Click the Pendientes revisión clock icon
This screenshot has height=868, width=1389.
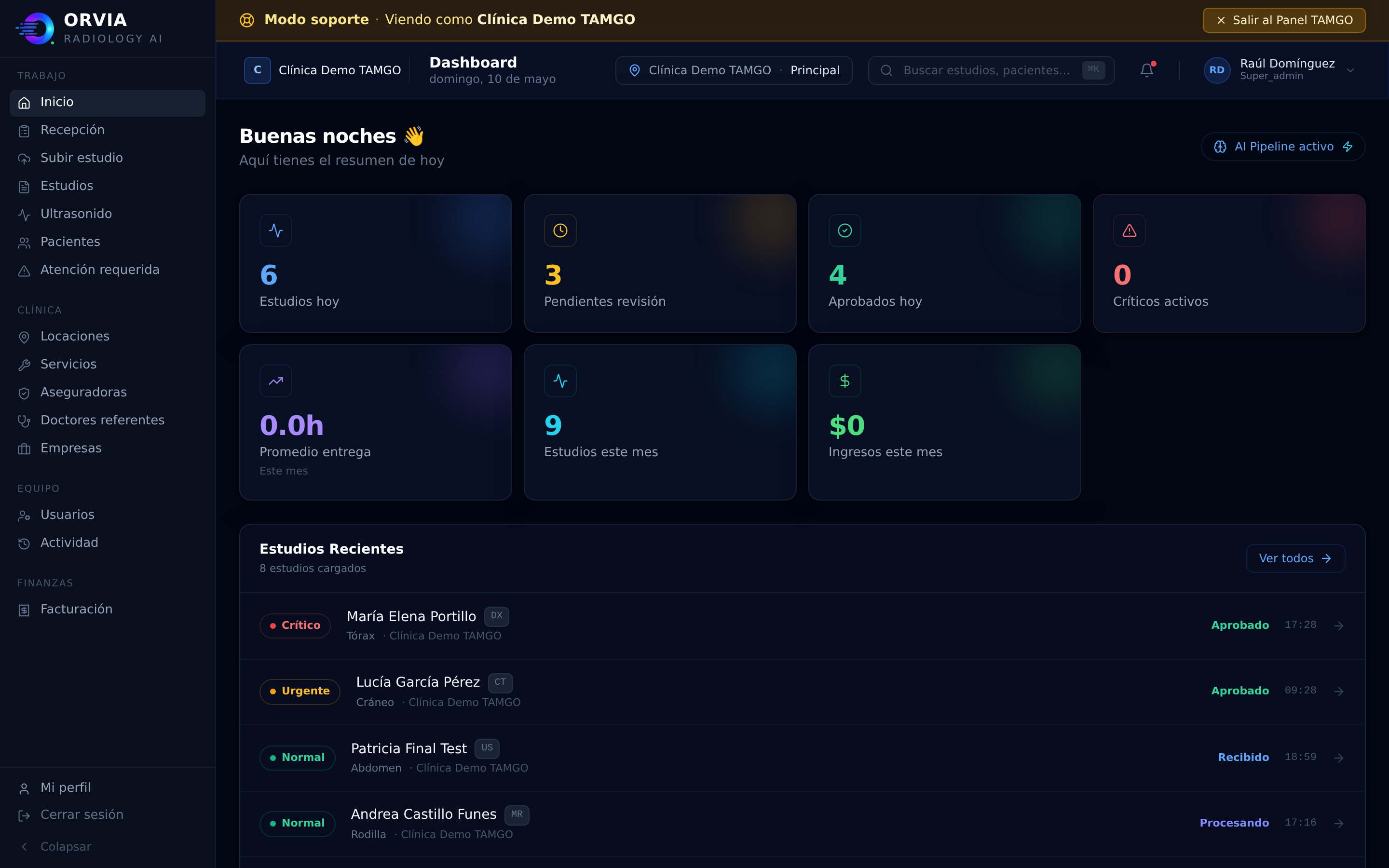560,230
